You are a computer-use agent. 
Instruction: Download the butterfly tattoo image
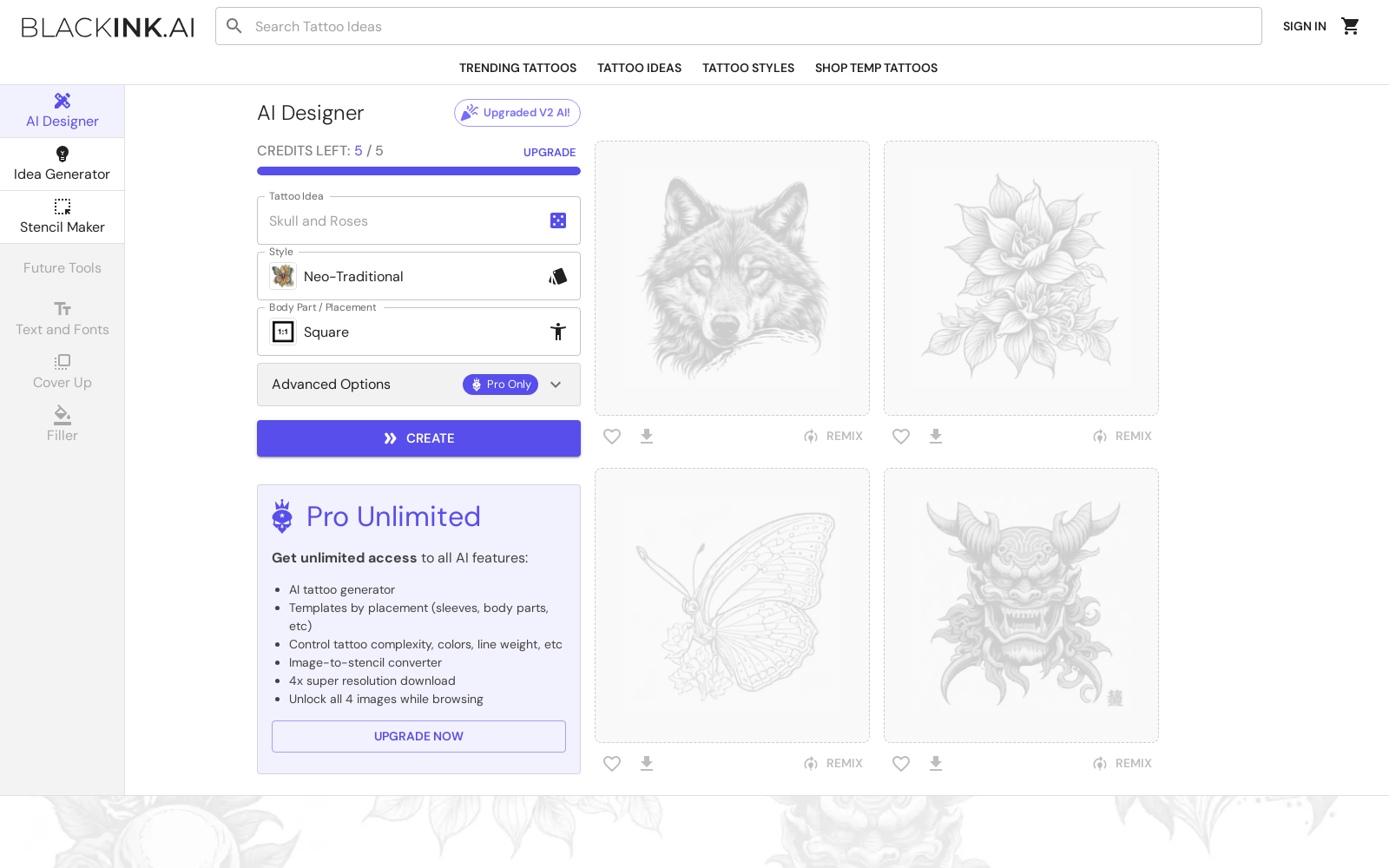point(647,763)
